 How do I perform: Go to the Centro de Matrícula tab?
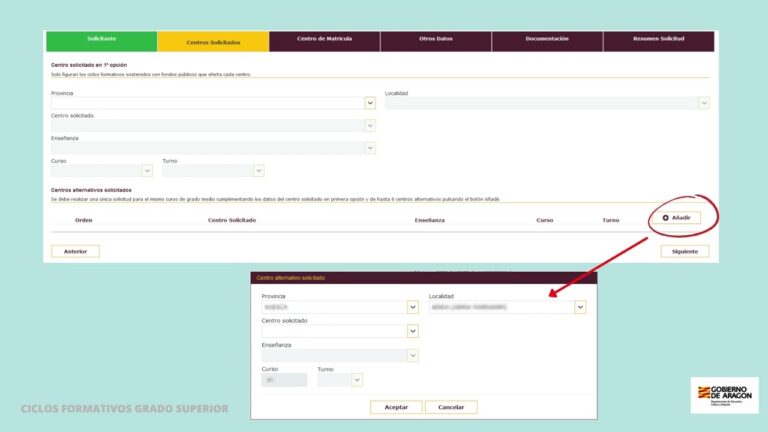(324, 41)
